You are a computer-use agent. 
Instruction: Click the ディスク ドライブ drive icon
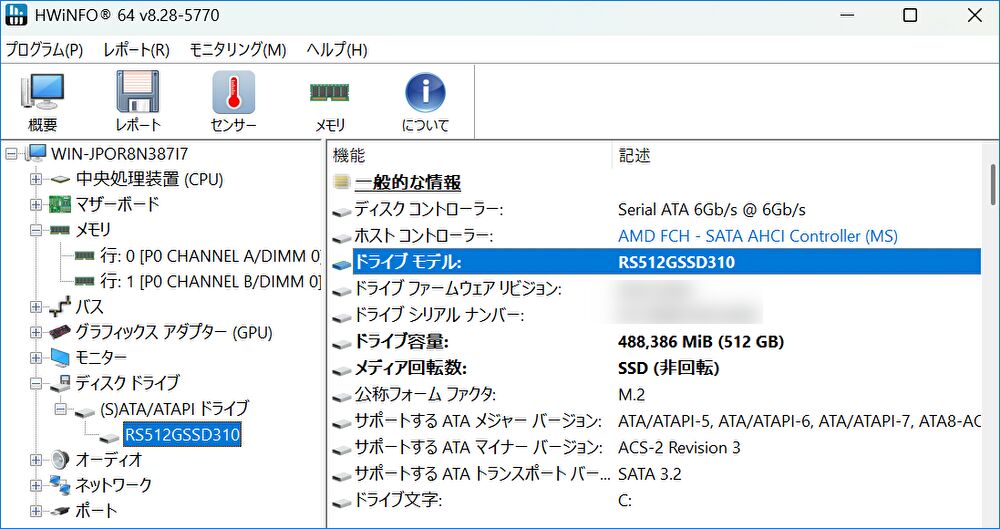pyautogui.click(x=60, y=383)
